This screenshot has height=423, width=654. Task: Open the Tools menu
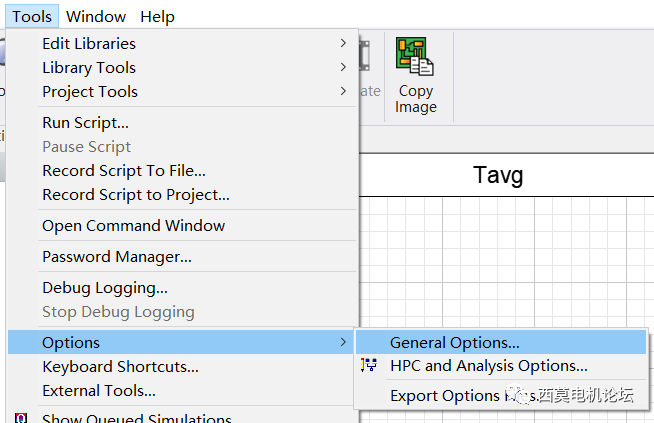click(x=32, y=16)
